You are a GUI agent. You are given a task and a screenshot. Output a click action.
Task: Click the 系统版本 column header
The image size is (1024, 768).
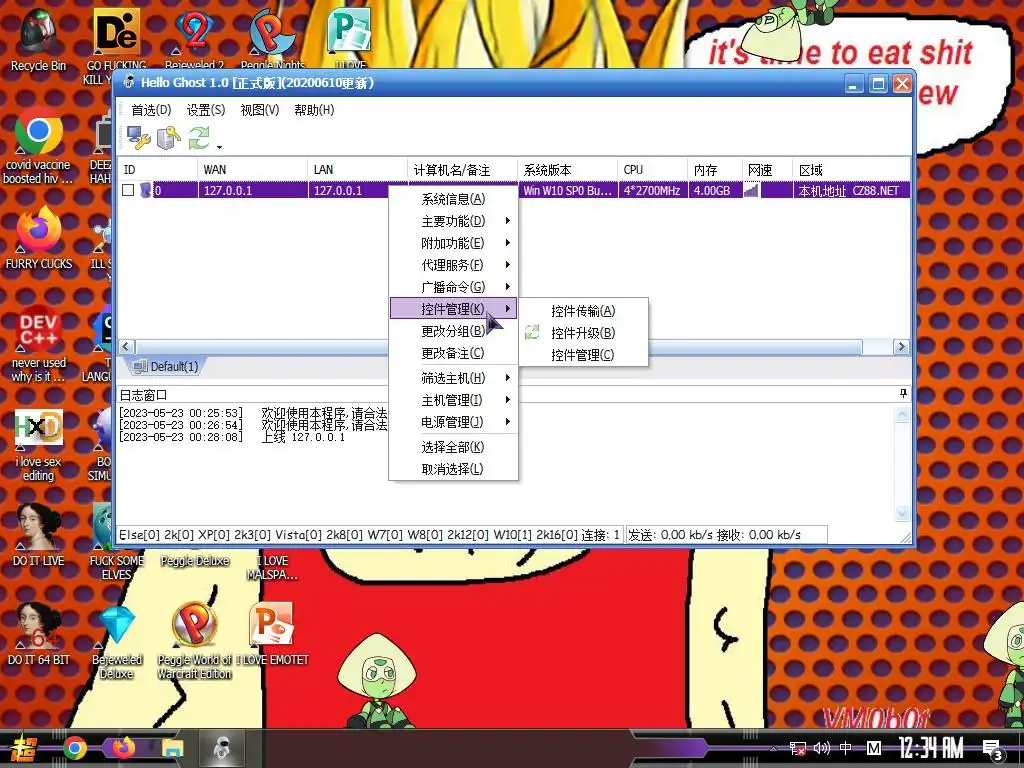tap(567, 170)
